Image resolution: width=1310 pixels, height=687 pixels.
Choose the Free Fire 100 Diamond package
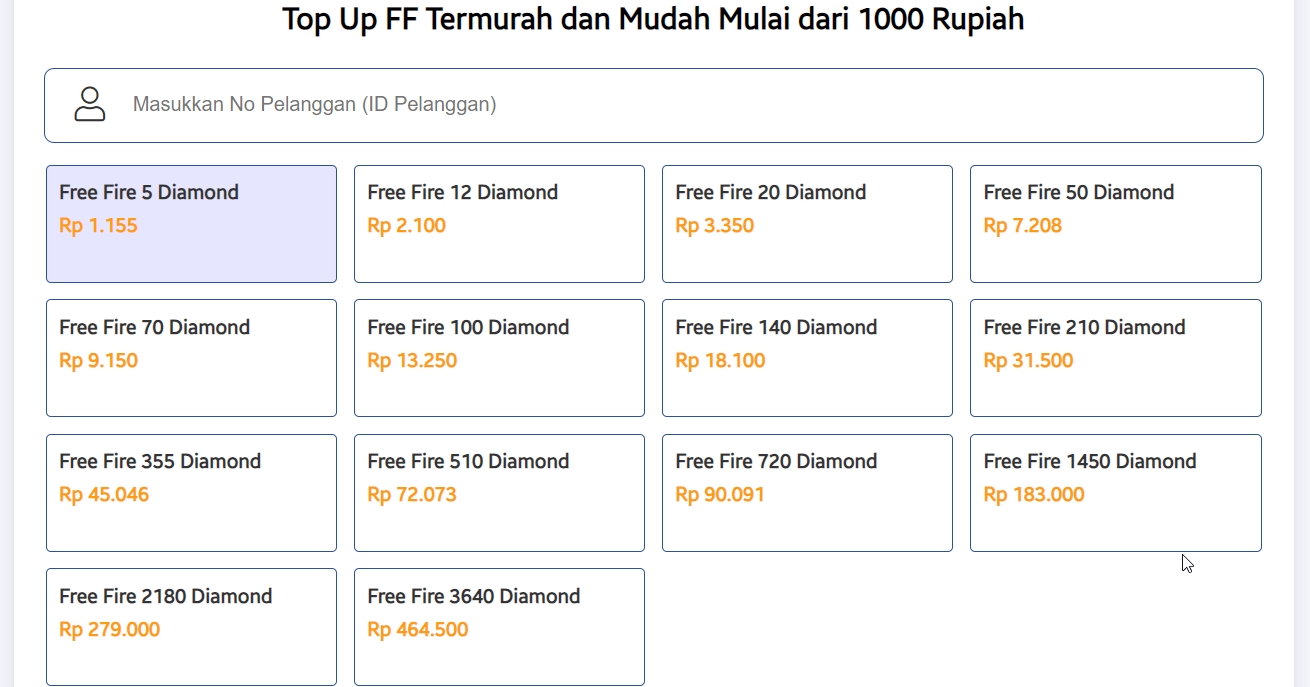coord(499,357)
